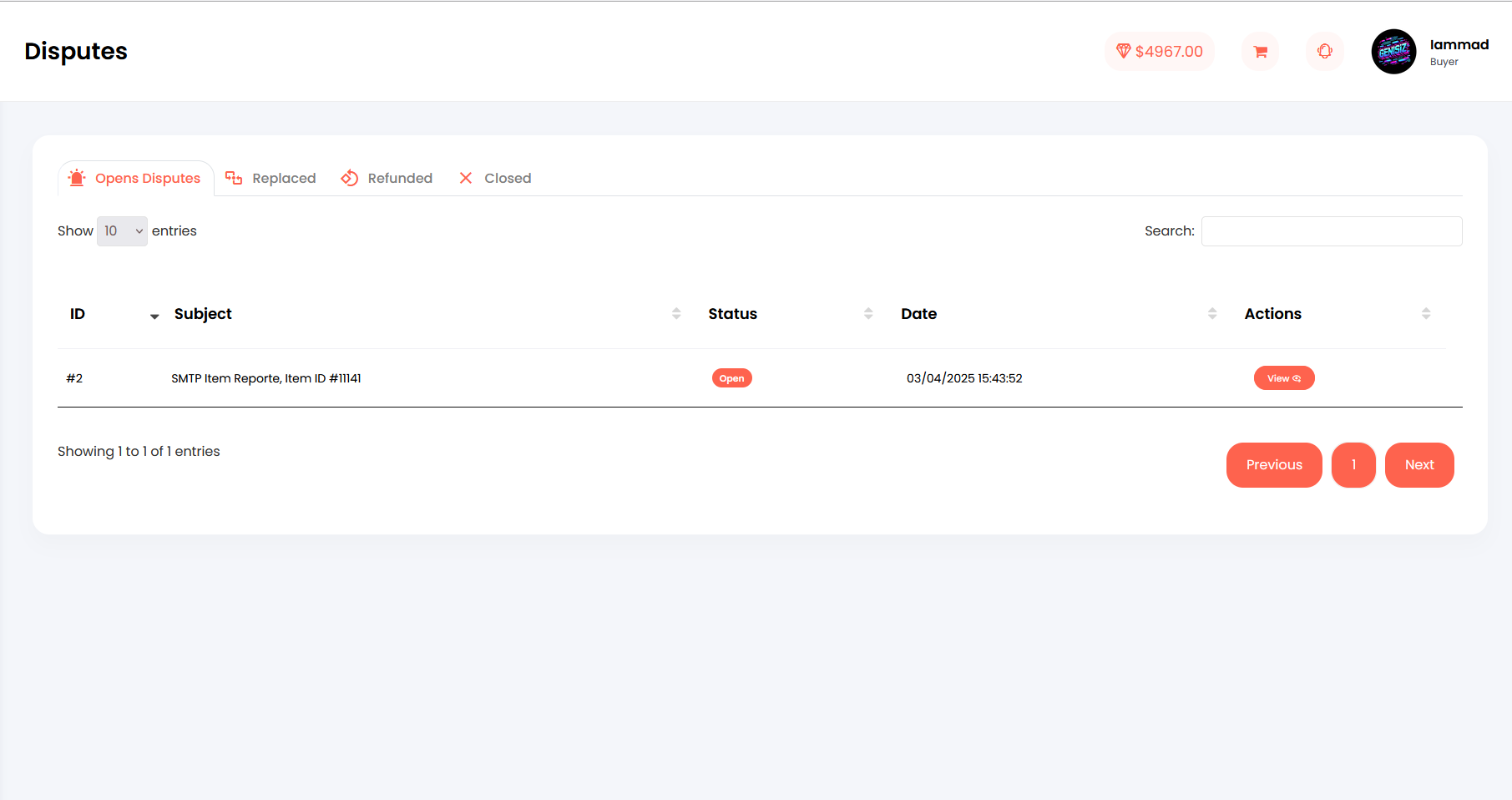
Task: View dispute #2 details
Action: point(1283,378)
